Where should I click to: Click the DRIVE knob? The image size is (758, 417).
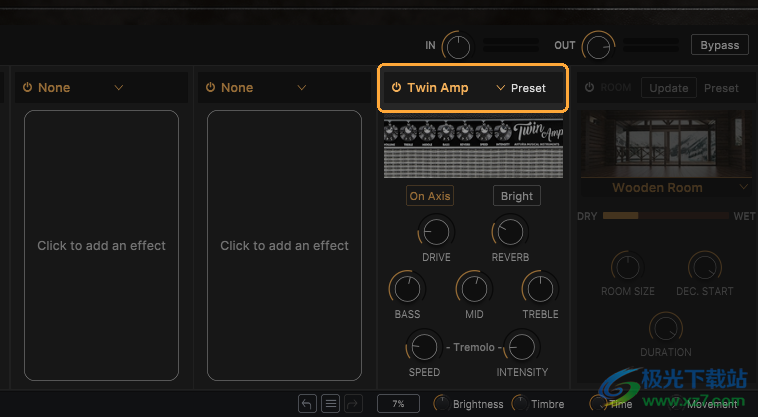(436, 232)
